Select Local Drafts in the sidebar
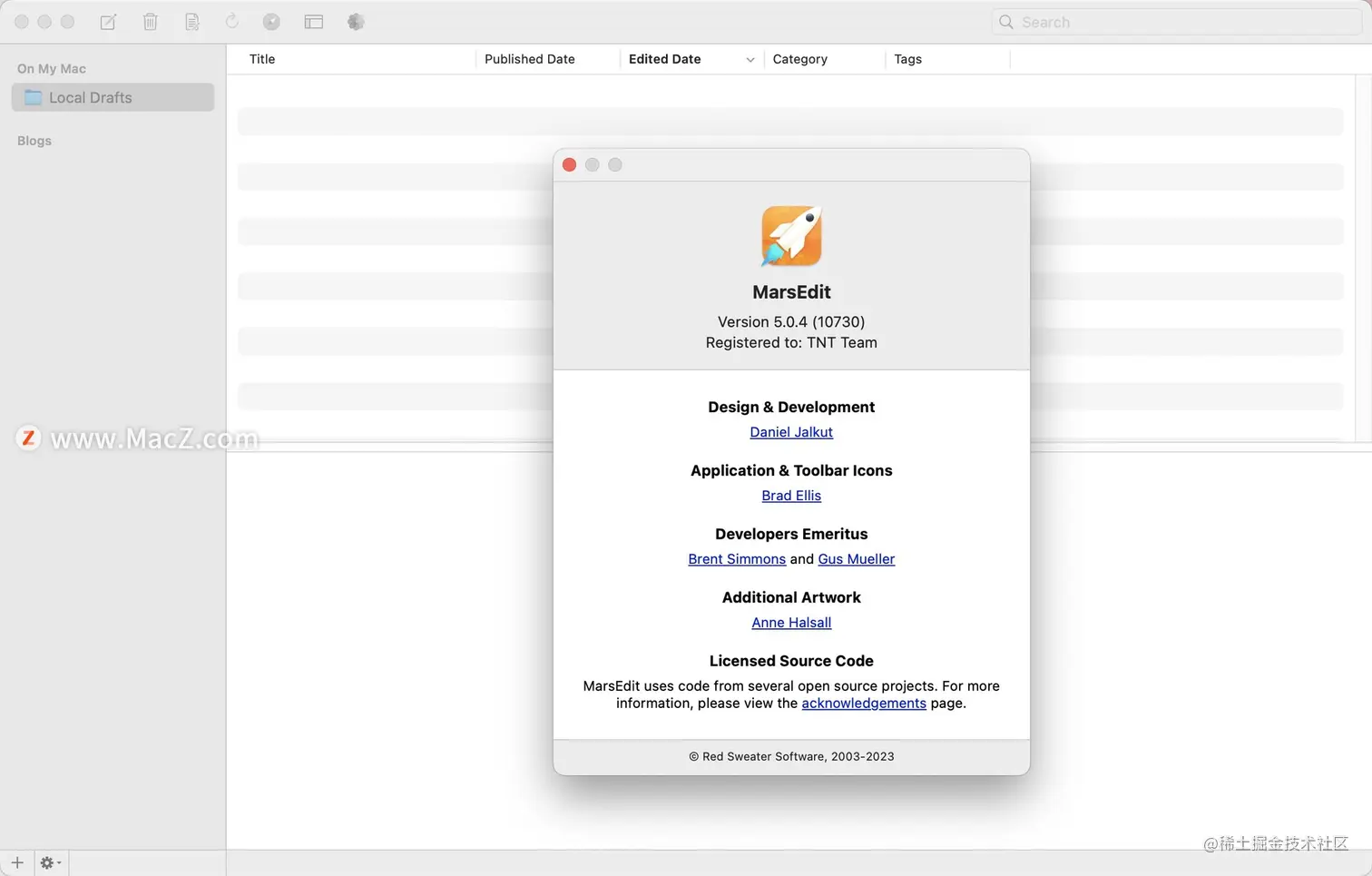This screenshot has width=1372, height=876. point(113,97)
